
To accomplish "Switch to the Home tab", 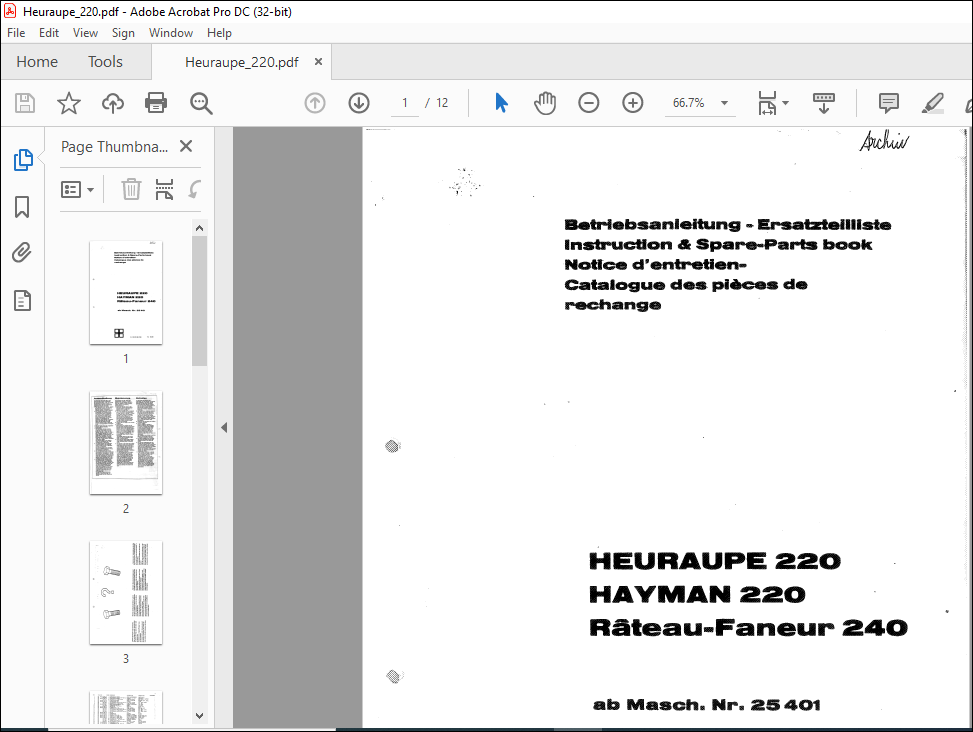I will point(37,61).
